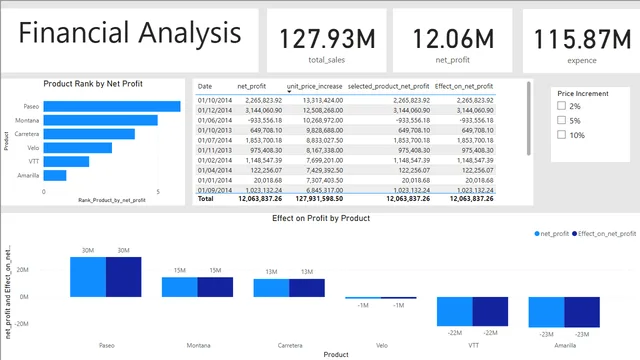Click the Total row label
The height and width of the screenshot is (360, 640).
pyautogui.click(x=205, y=199)
